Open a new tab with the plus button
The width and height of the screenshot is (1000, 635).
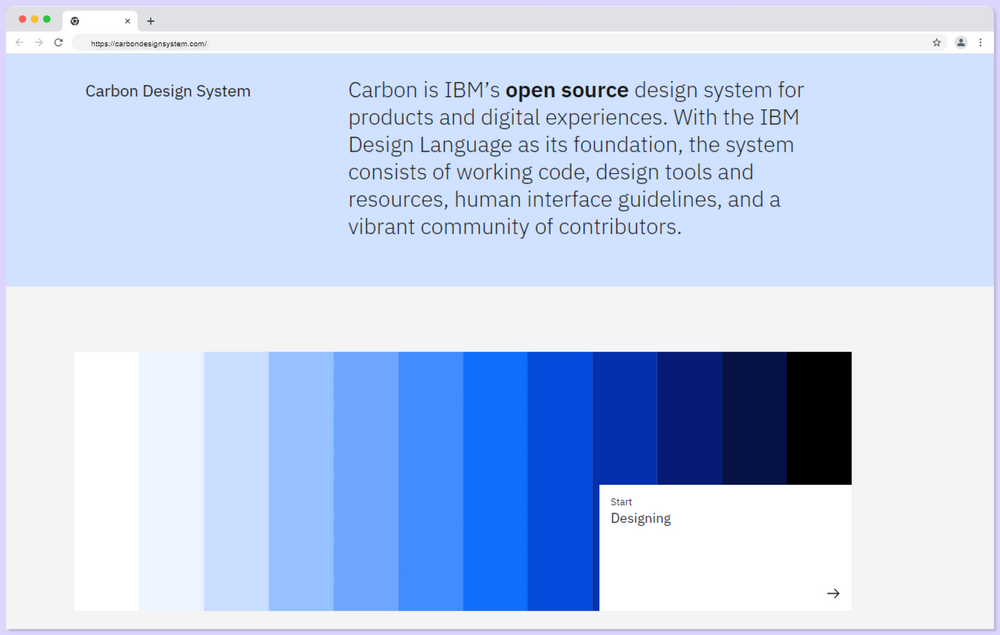pos(150,20)
